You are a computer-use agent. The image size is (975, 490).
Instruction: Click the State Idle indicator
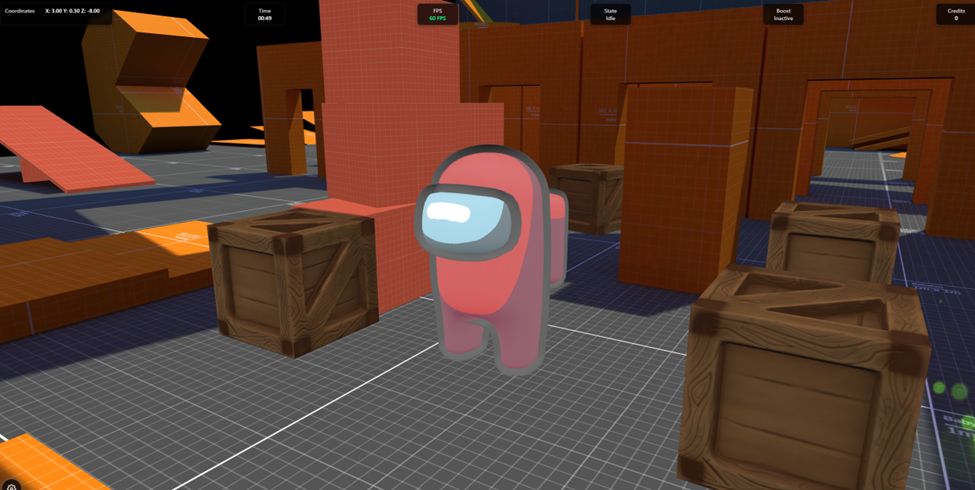(x=610, y=14)
